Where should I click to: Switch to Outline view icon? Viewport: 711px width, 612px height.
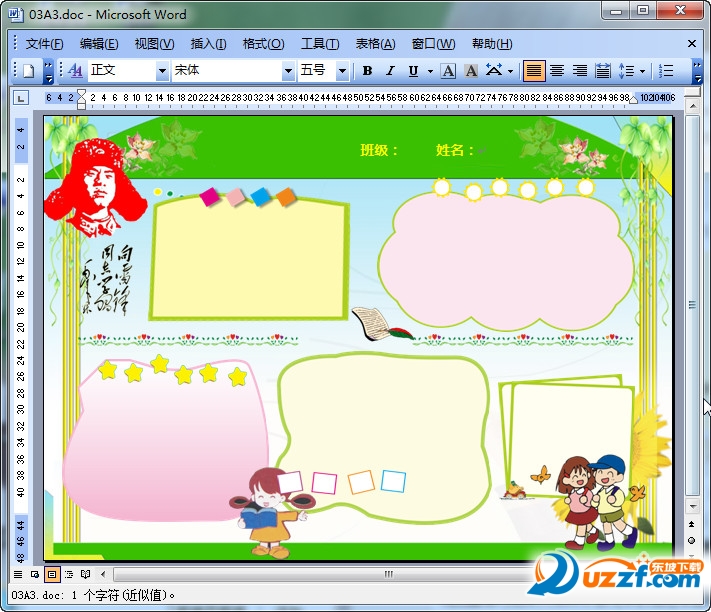[x=68, y=575]
